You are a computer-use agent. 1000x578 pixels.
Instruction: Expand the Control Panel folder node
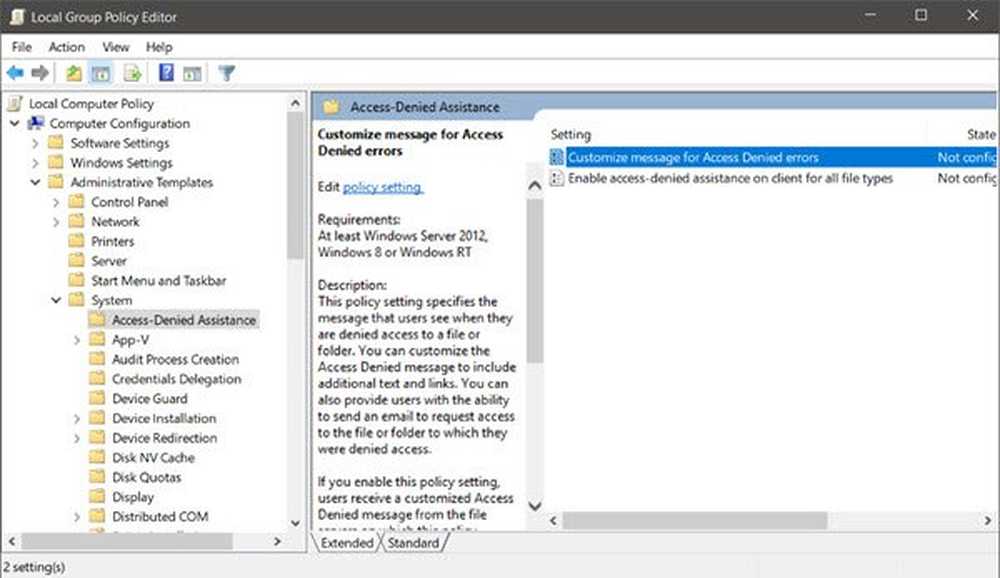point(57,202)
